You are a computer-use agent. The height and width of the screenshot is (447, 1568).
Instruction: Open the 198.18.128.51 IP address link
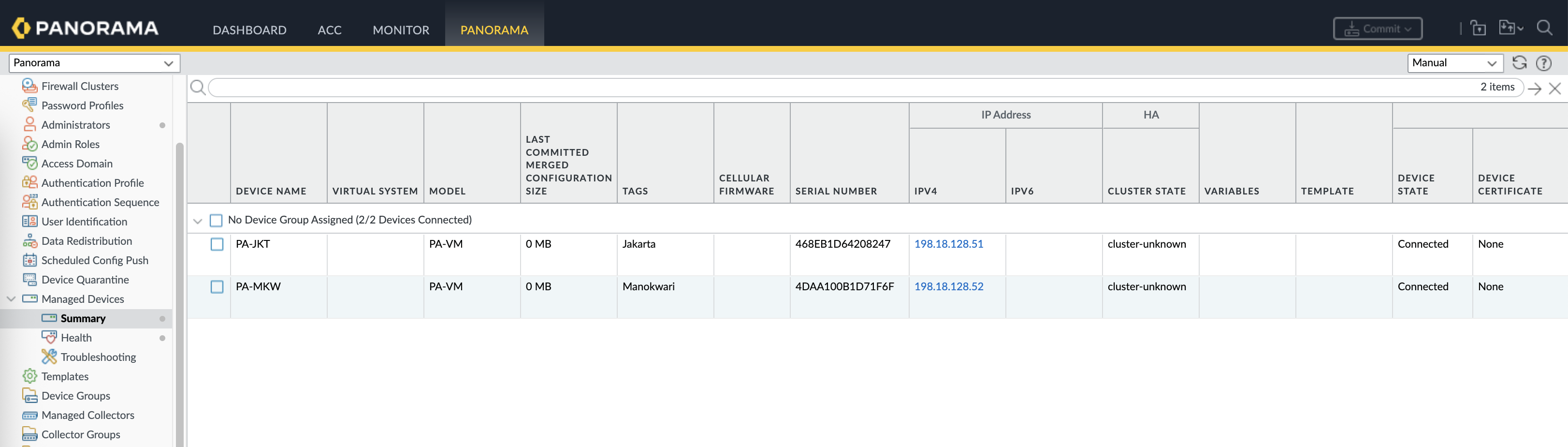pyautogui.click(x=948, y=244)
